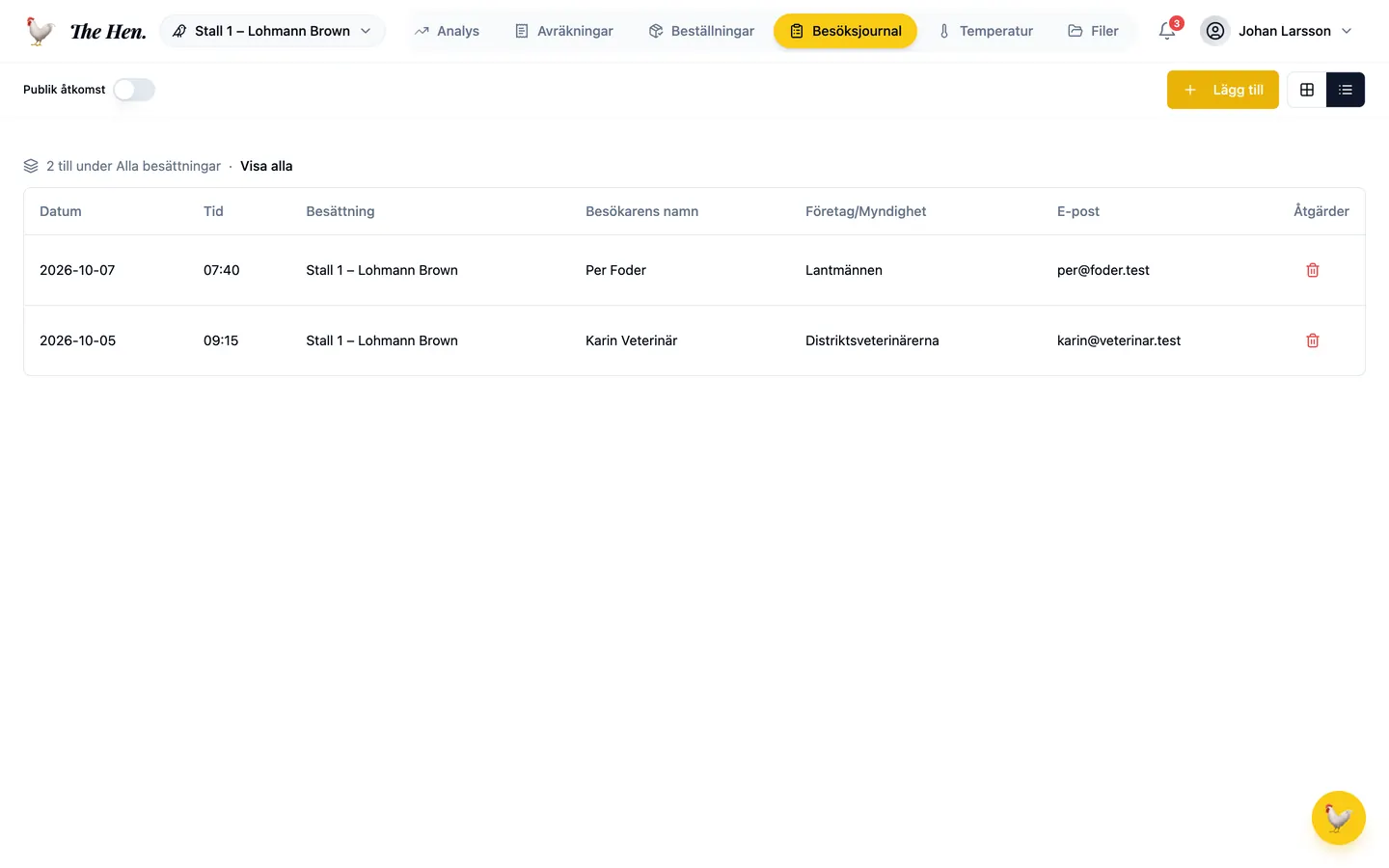Click the Karin Veterinär name cell
The width and height of the screenshot is (1389, 868).
[631, 340]
